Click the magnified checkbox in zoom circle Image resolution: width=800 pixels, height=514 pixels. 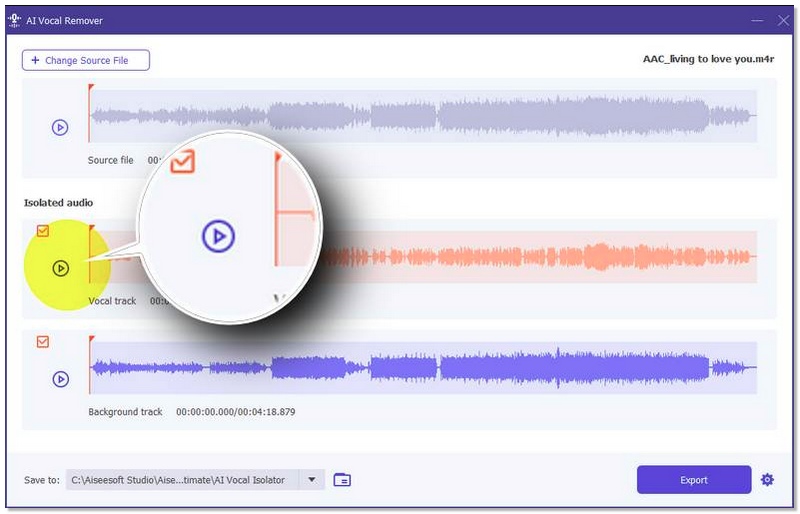[182, 161]
